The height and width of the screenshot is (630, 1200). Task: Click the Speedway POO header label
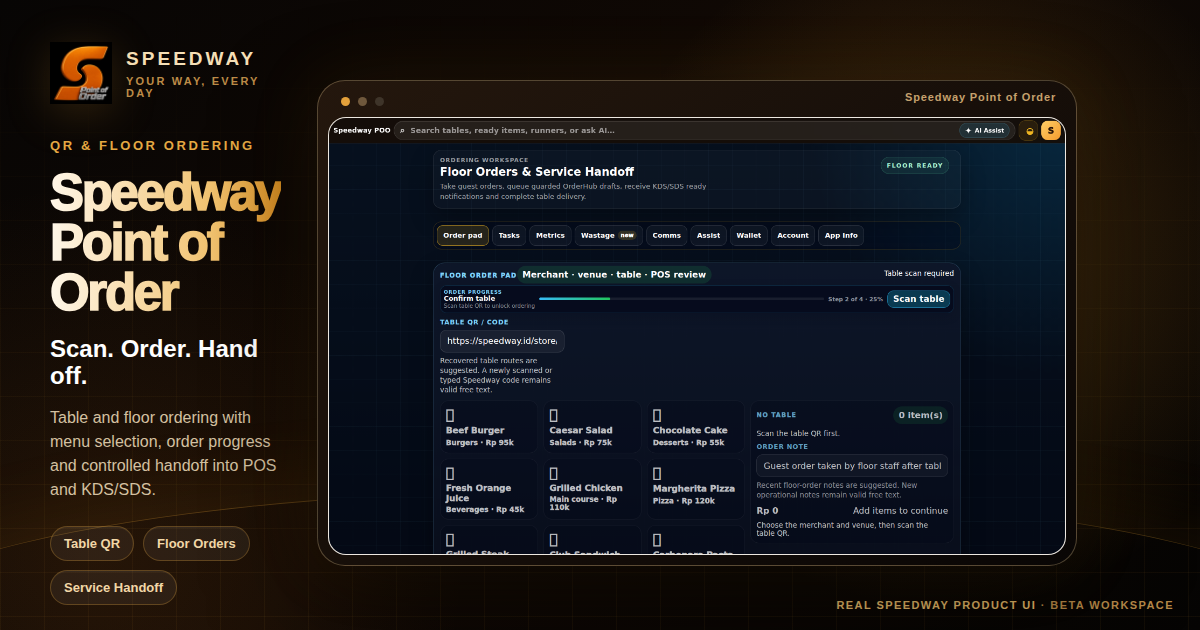point(362,131)
